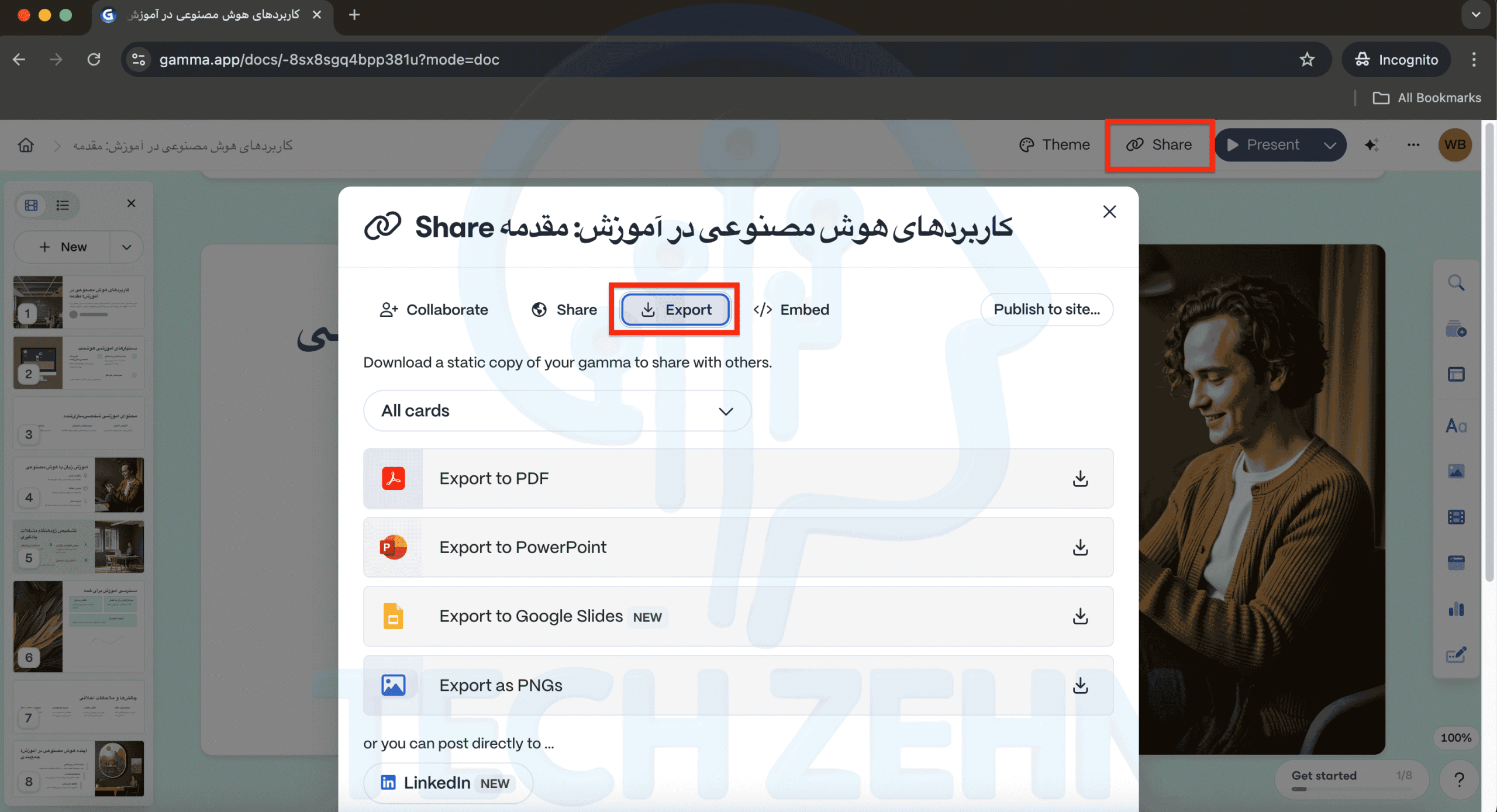The height and width of the screenshot is (812, 1497).
Task: Open image insert icon in right toolbar
Action: click(x=1456, y=471)
